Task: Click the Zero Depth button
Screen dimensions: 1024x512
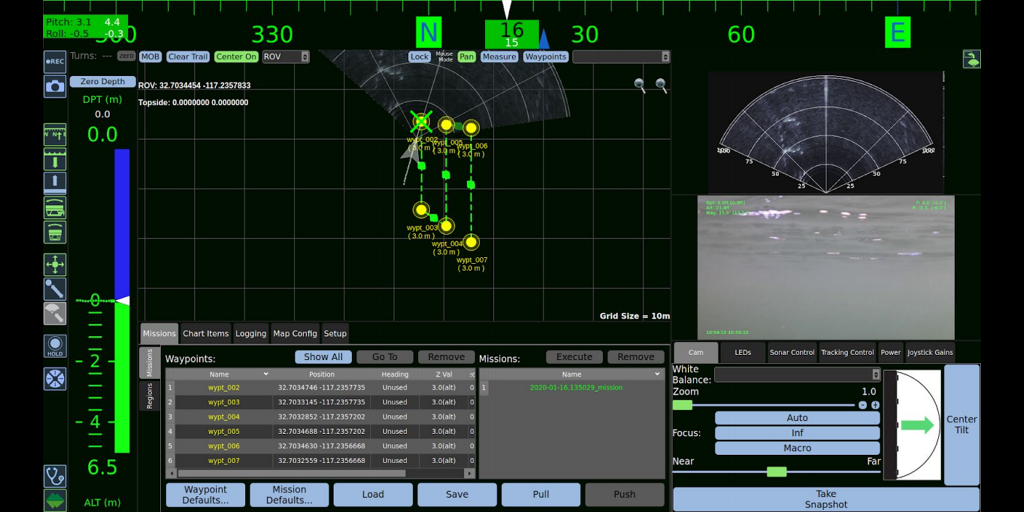Action: [x=103, y=82]
